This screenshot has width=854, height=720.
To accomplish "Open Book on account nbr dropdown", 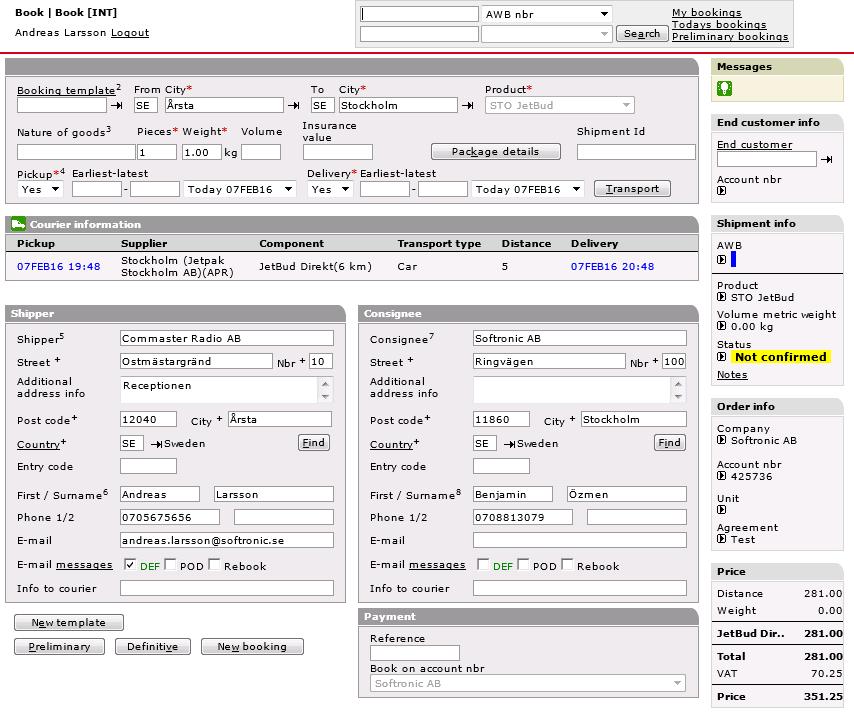I will (x=528, y=683).
